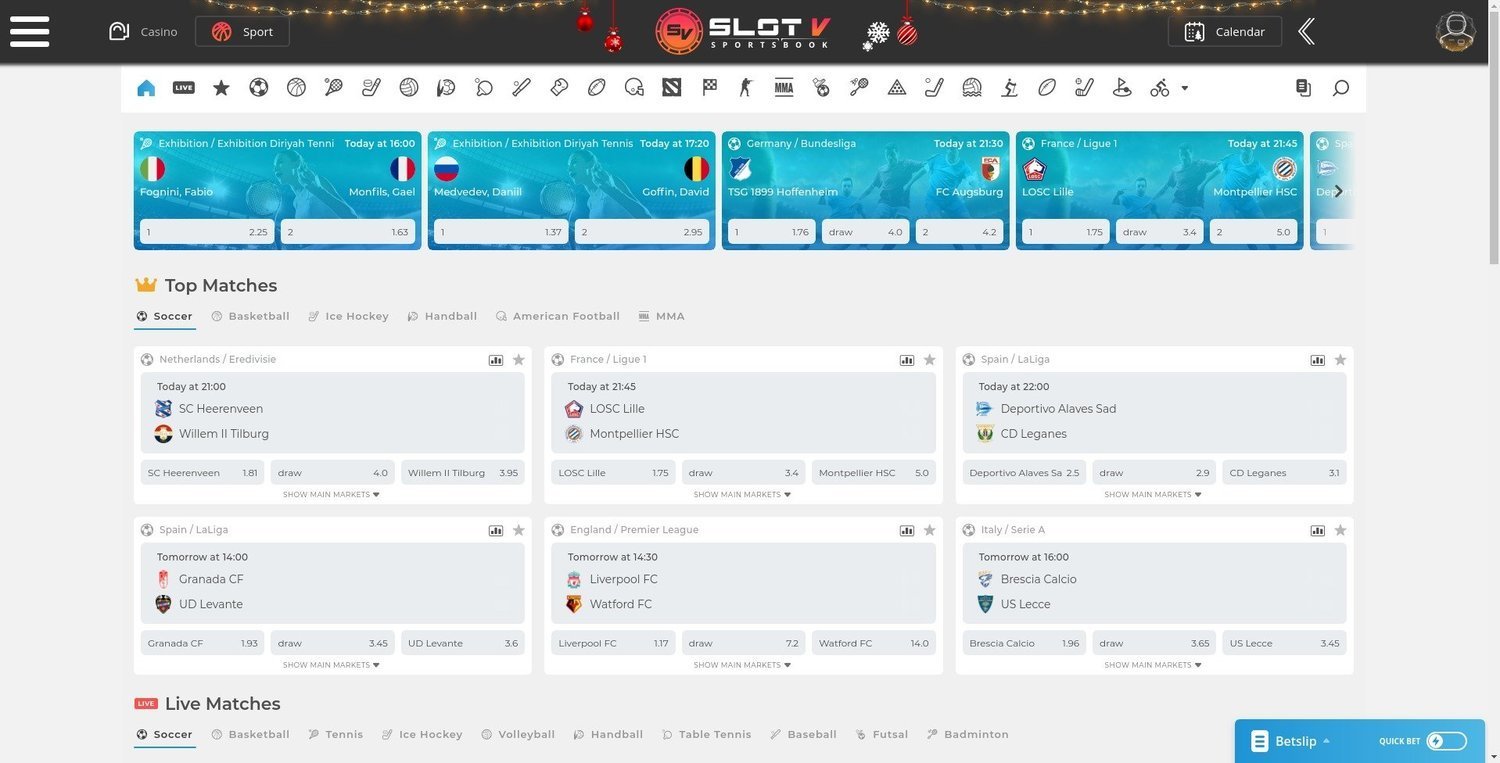
Task: Select the checkered flag motorsport icon
Action: coord(709,88)
